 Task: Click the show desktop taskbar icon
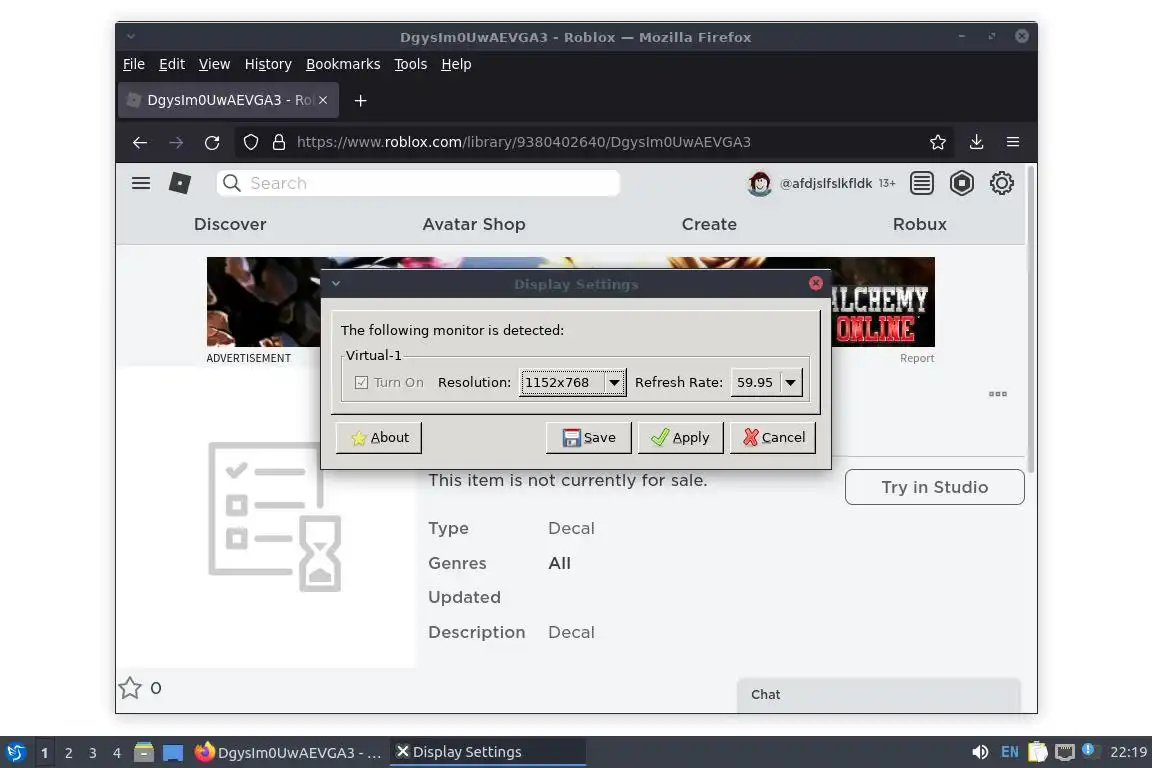(x=173, y=753)
